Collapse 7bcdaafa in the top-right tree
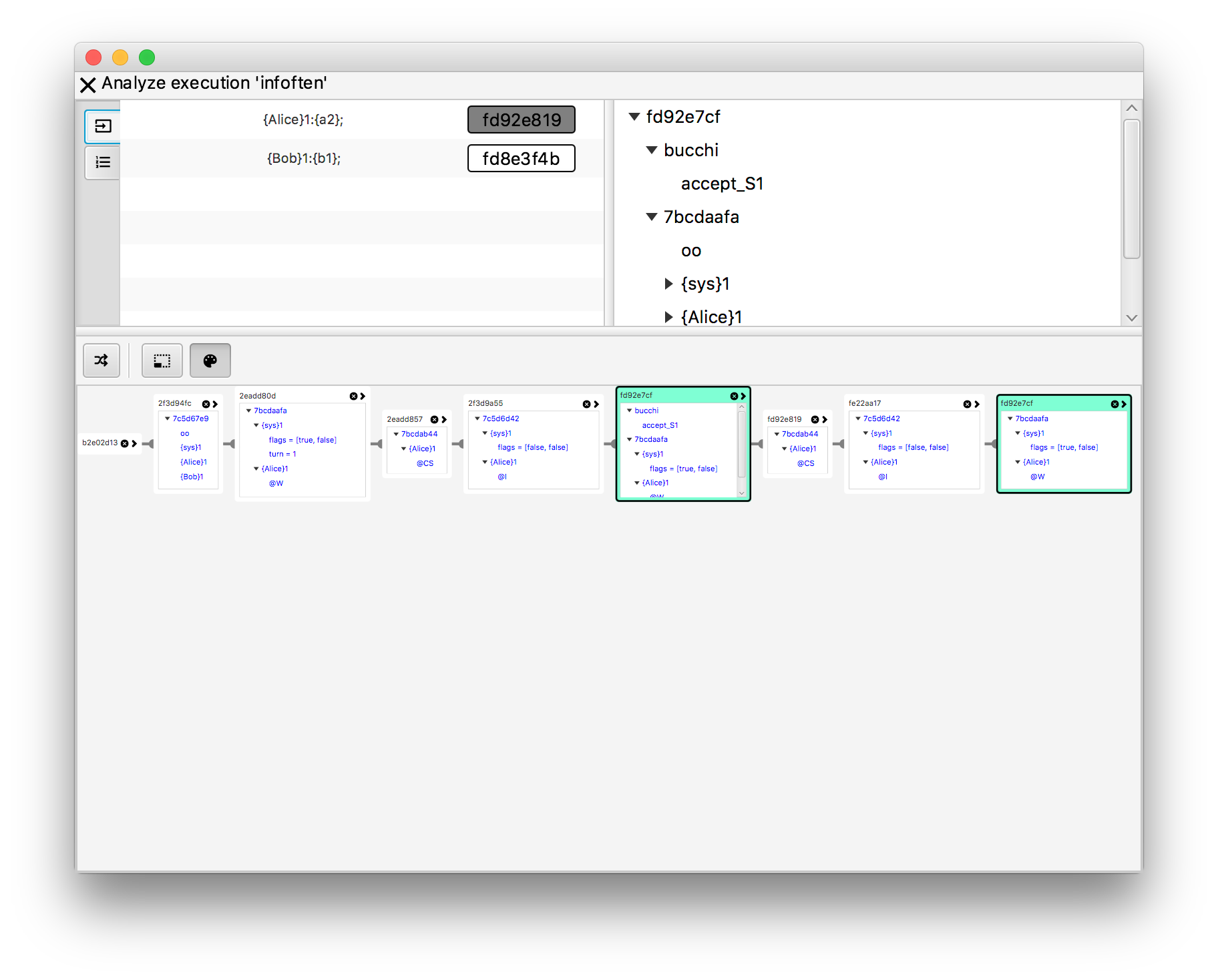The height and width of the screenshot is (980, 1218). pos(652,217)
